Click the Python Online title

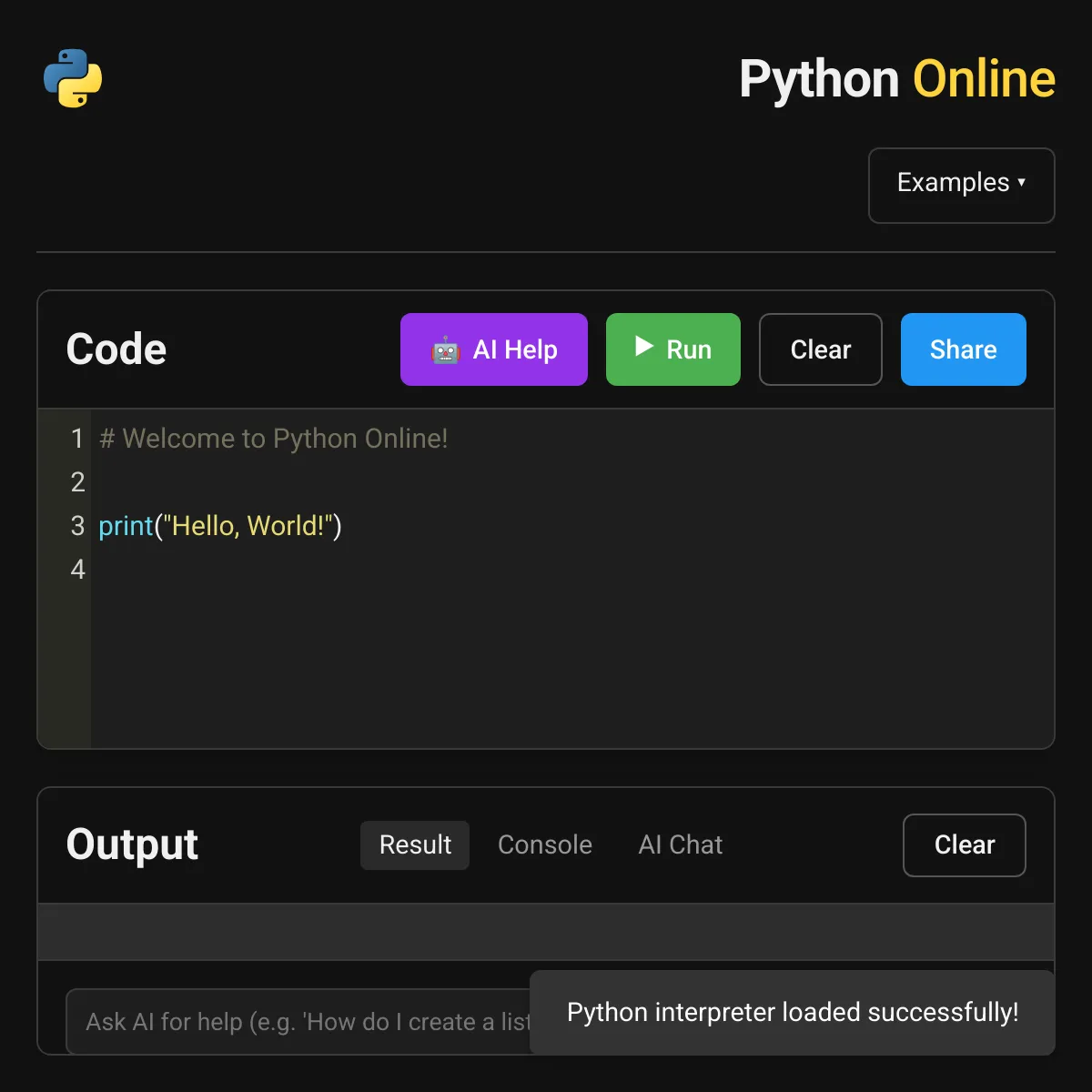coord(896,79)
